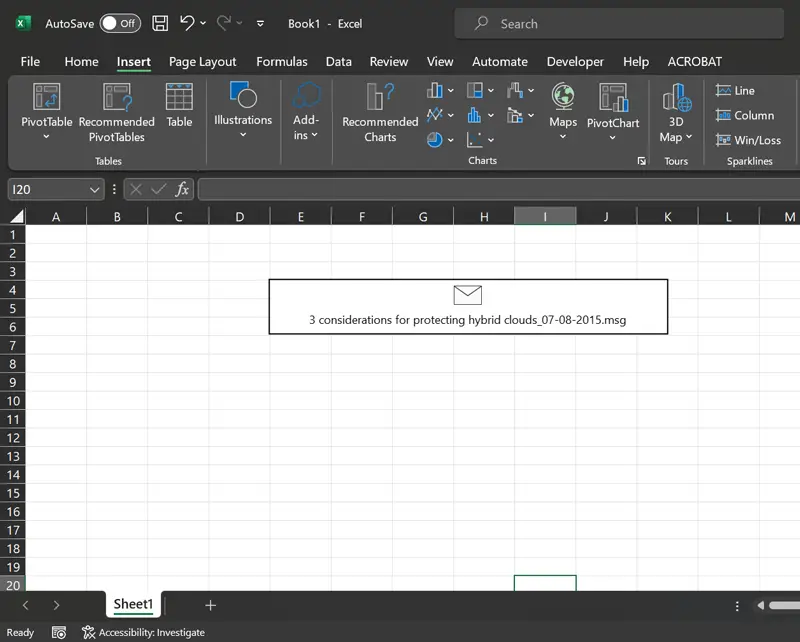The width and height of the screenshot is (800, 642).
Task: Insert a scatter chart
Action: coord(474,139)
